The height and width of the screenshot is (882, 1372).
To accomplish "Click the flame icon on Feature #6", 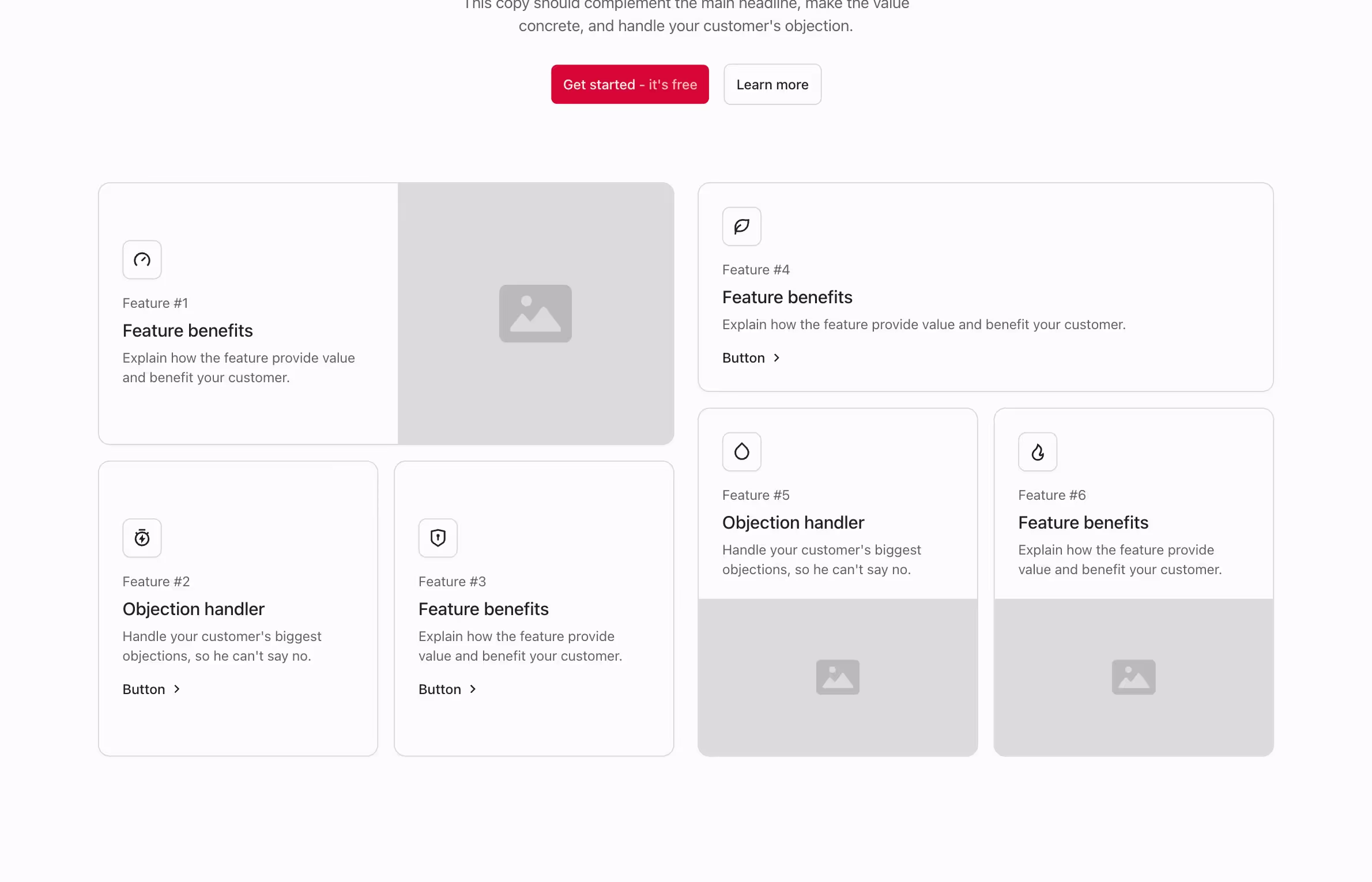I will [x=1037, y=451].
